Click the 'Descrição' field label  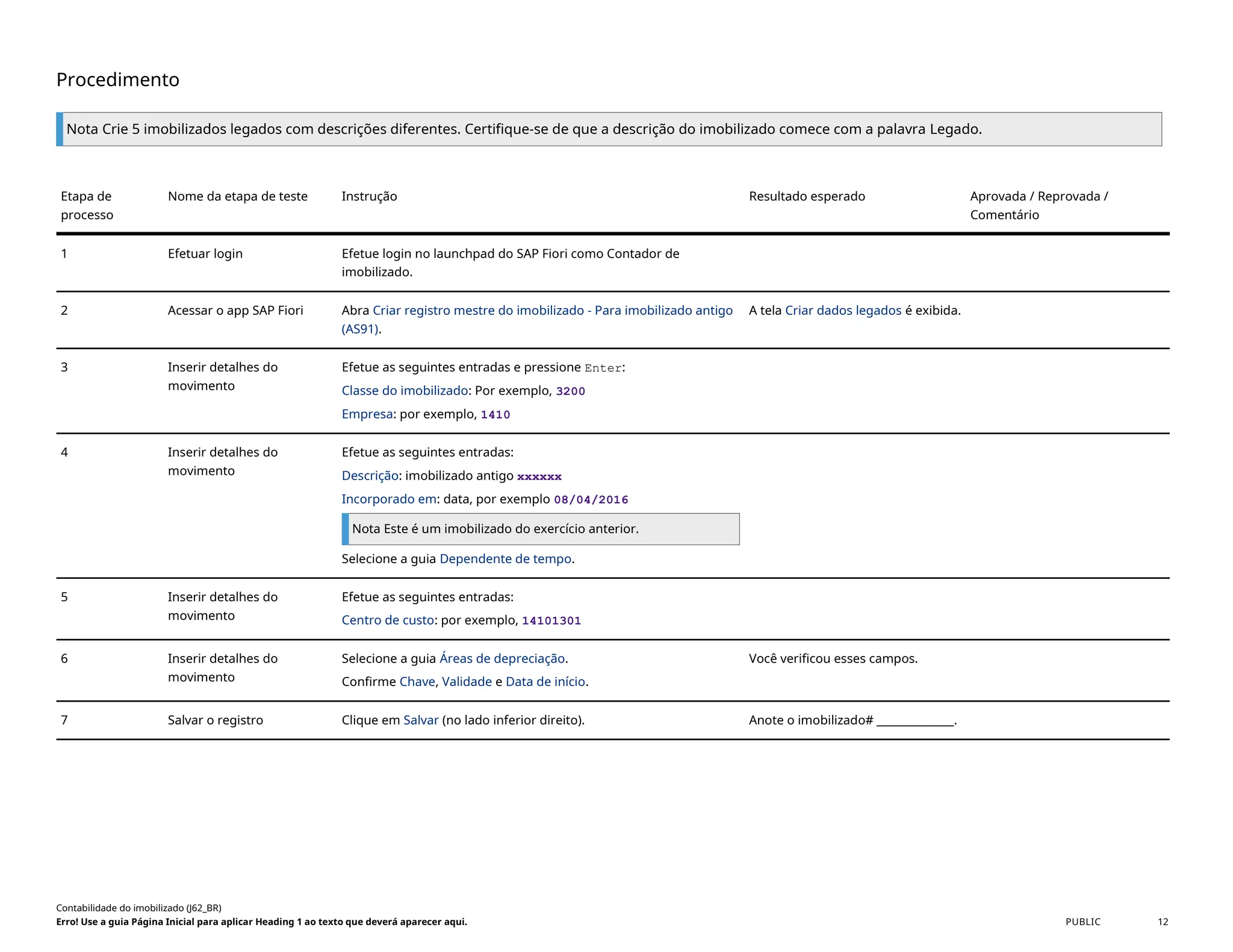coord(370,475)
